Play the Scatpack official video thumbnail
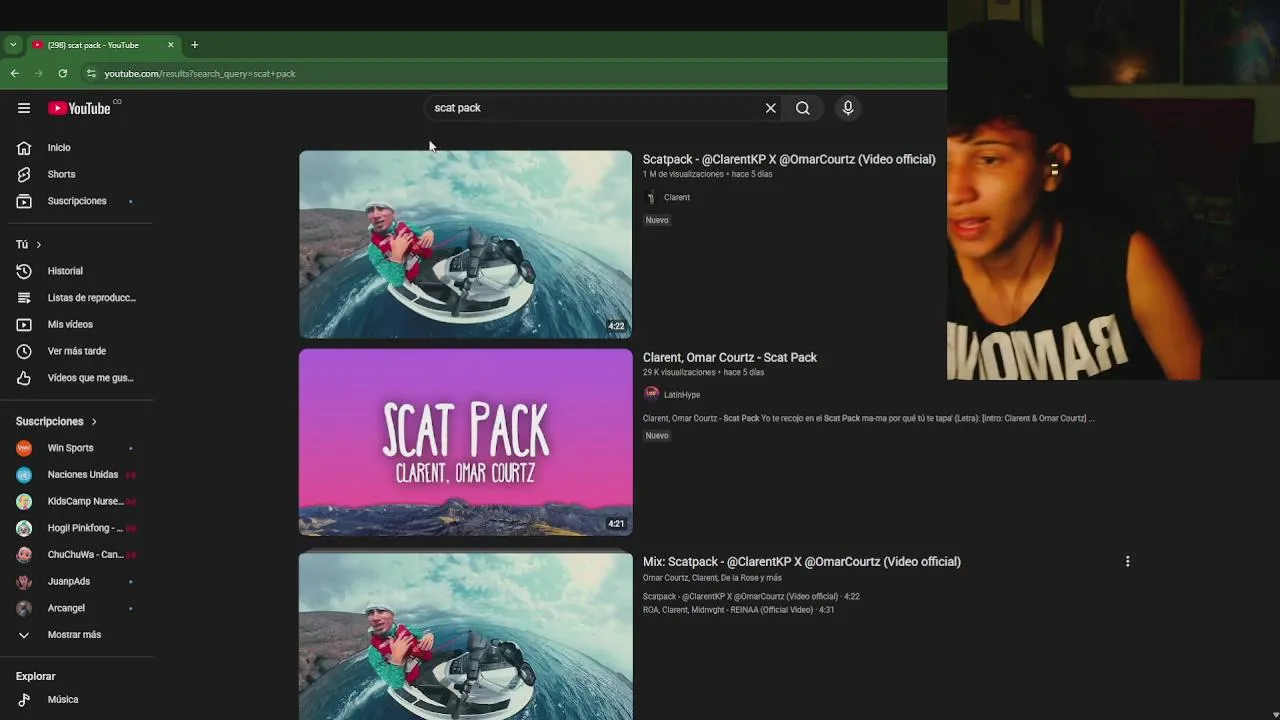This screenshot has height=720, width=1280. (x=465, y=244)
